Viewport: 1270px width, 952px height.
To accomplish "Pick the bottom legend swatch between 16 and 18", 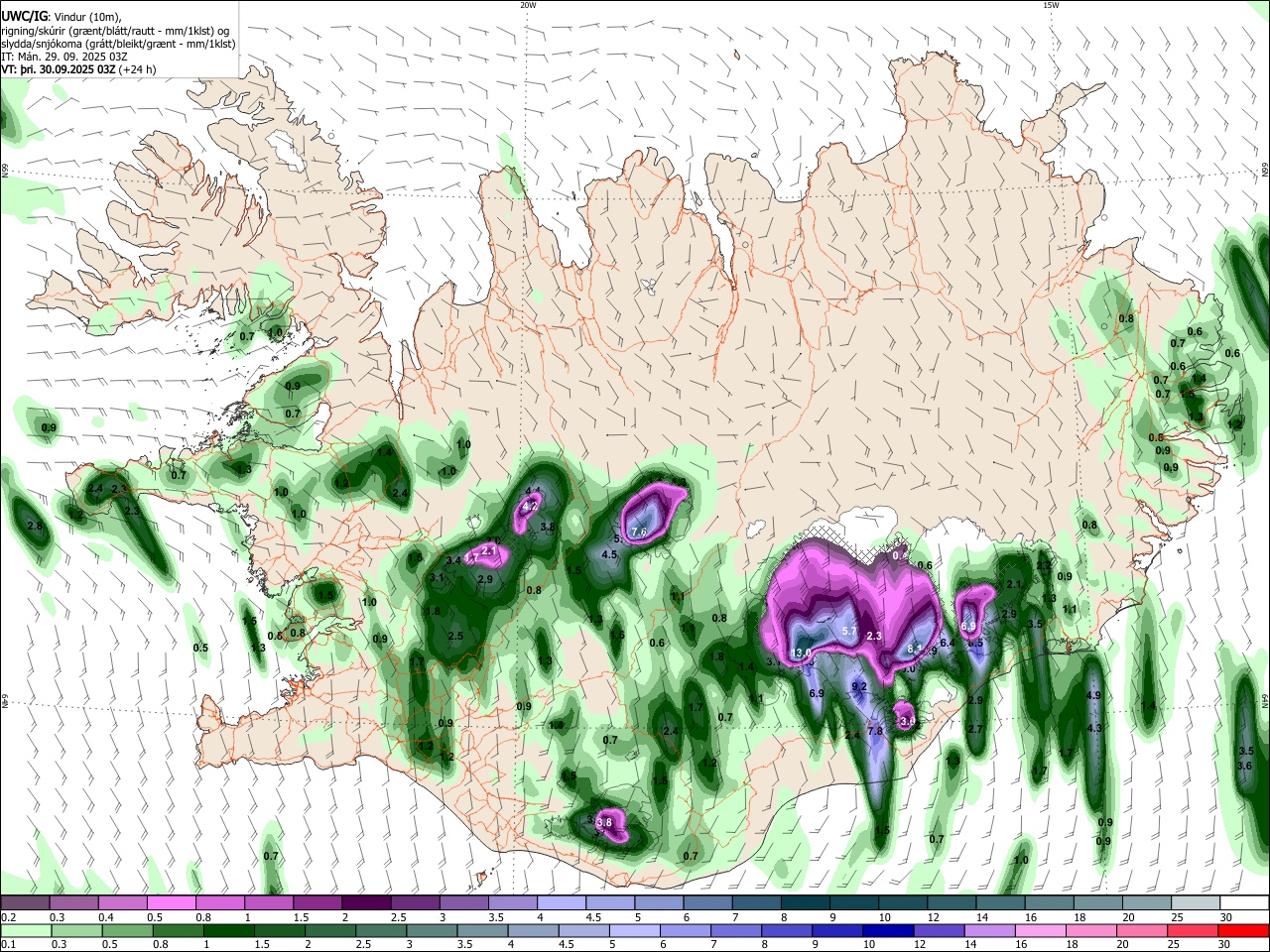I will coord(1041,930).
